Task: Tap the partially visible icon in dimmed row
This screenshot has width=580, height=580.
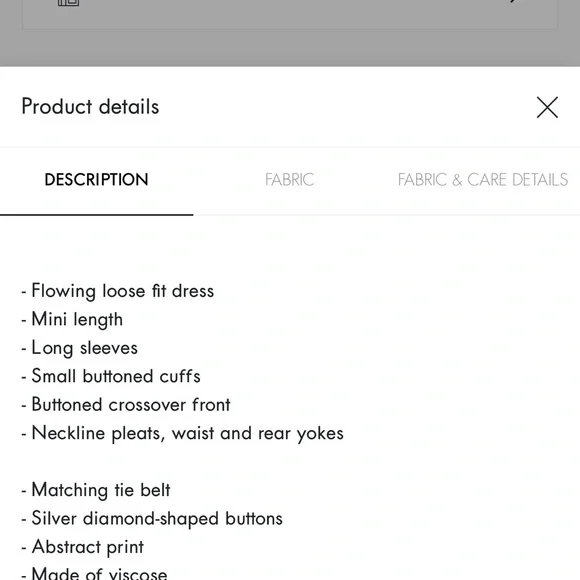Action: coord(68,3)
